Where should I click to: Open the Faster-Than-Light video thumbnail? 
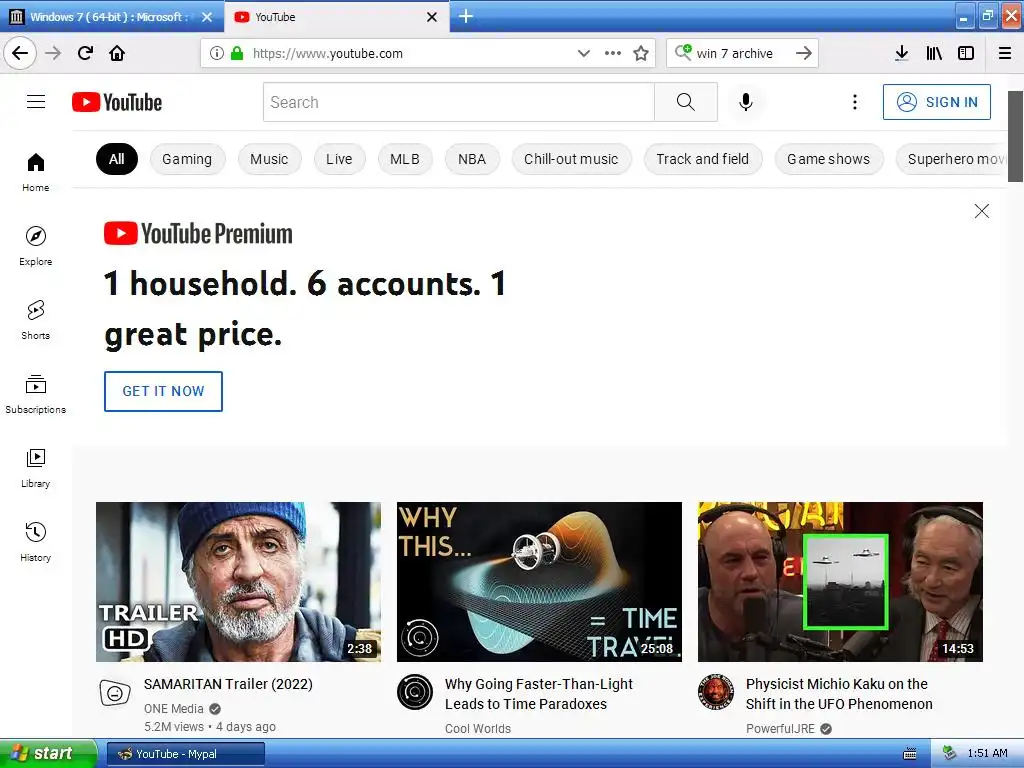coord(539,582)
